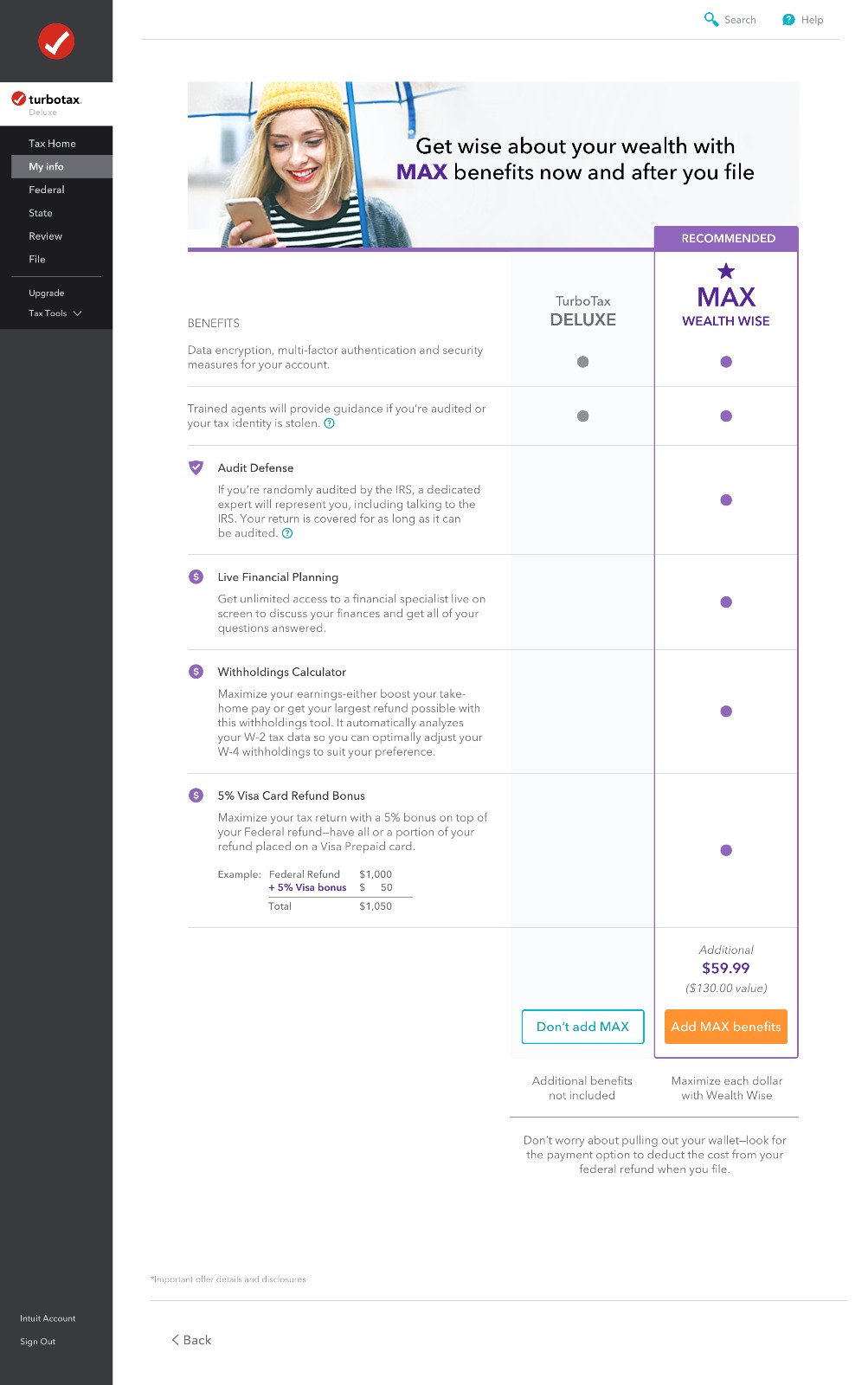The image size is (868, 1385).
Task: Click the Help question mark icon
Action: tap(788, 20)
